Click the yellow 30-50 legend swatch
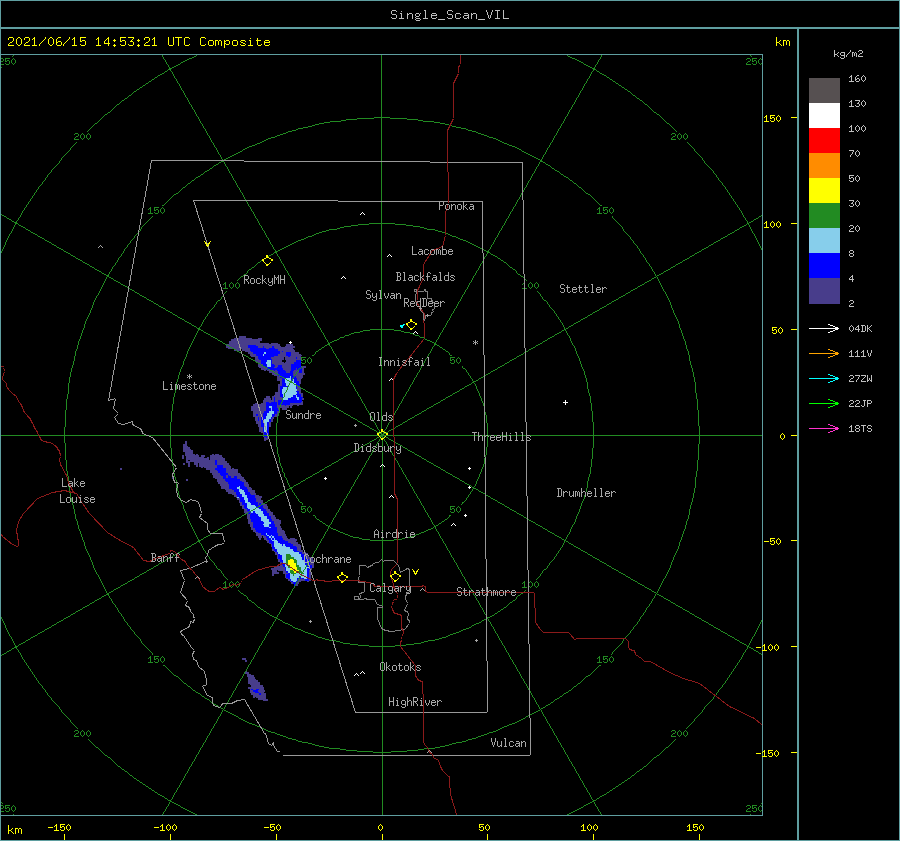900x841 pixels. 824,191
